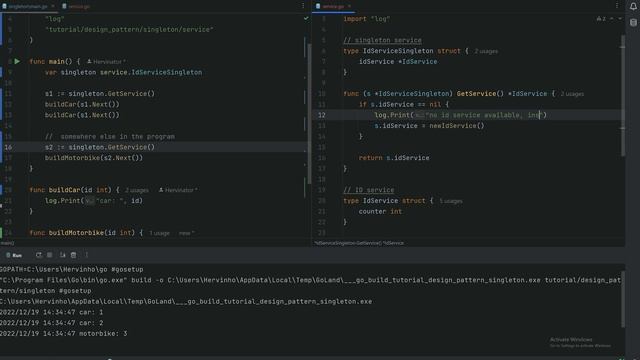The height and width of the screenshot is (360, 640).
Task: Click the Run console vertical scrollbar
Action: [622, 298]
